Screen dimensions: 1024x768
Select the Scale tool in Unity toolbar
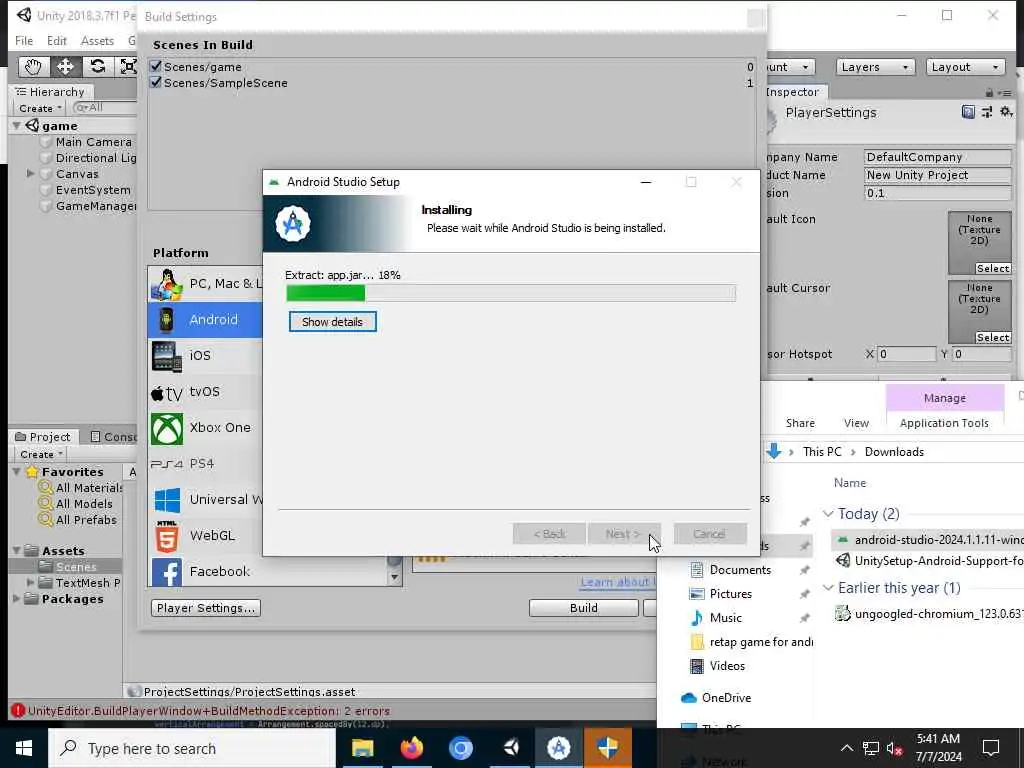coord(127,67)
